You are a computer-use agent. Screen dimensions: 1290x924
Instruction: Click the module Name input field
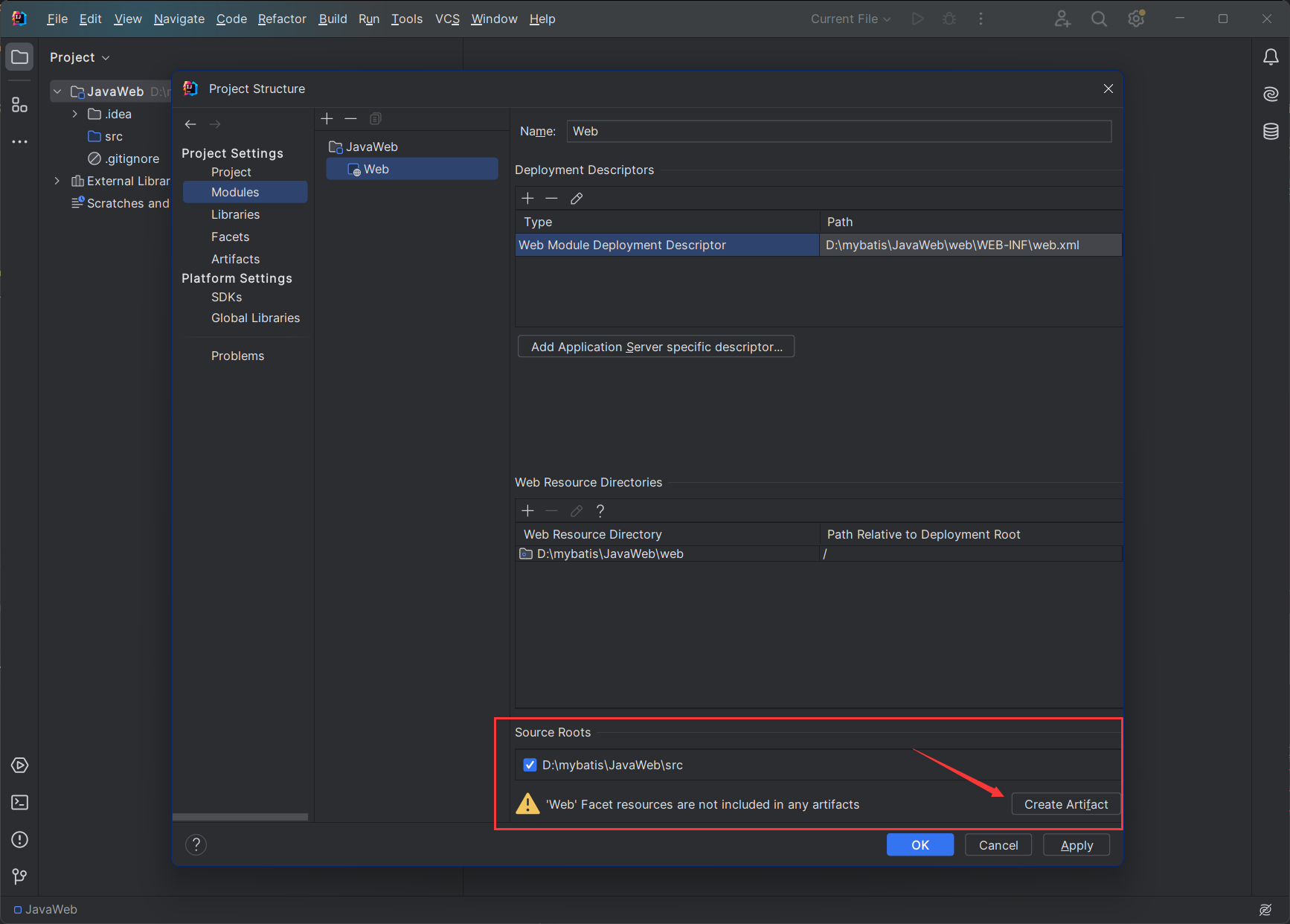[x=838, y=132]
